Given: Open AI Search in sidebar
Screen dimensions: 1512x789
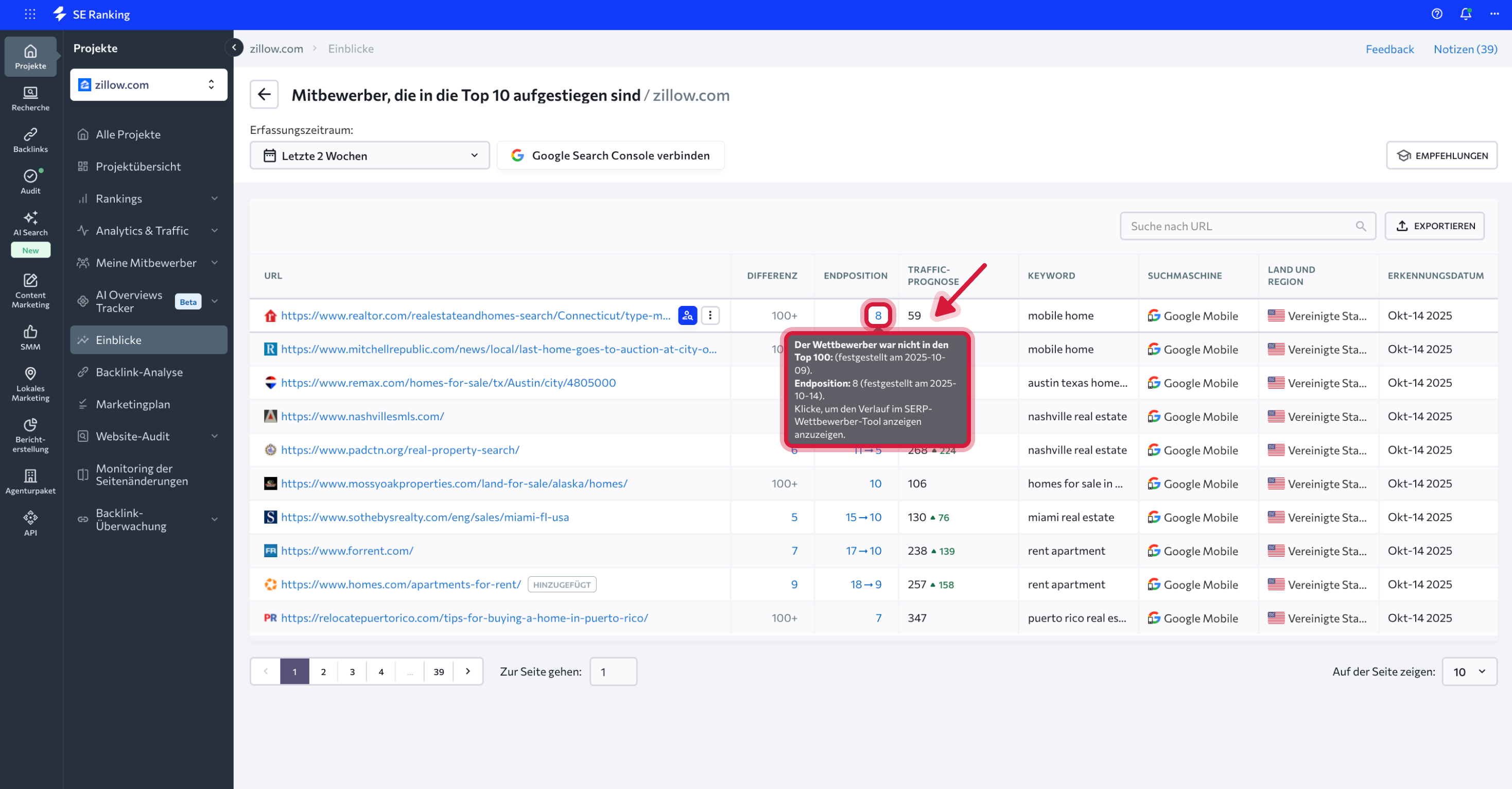Looking at the screenshot, I should tap(30, 223).
